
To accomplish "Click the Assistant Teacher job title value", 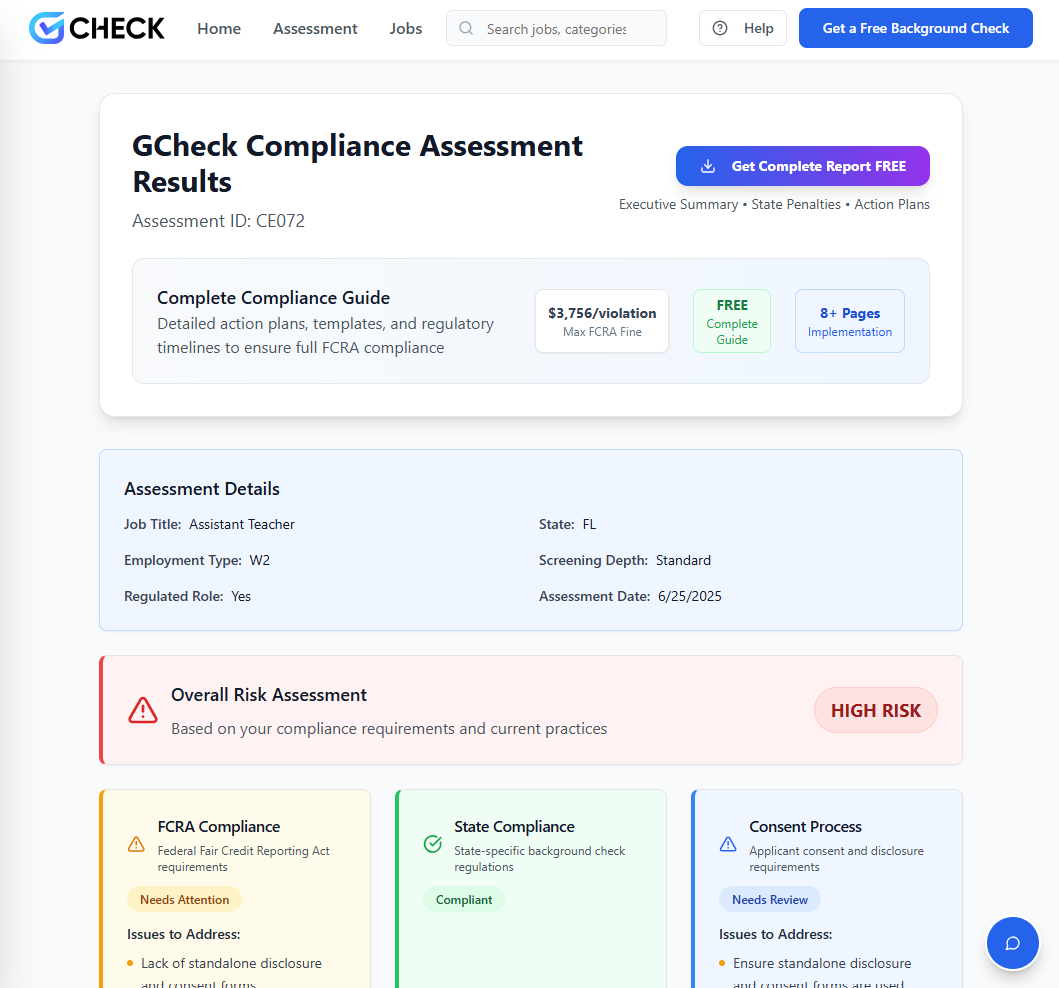I will point(242,524).
